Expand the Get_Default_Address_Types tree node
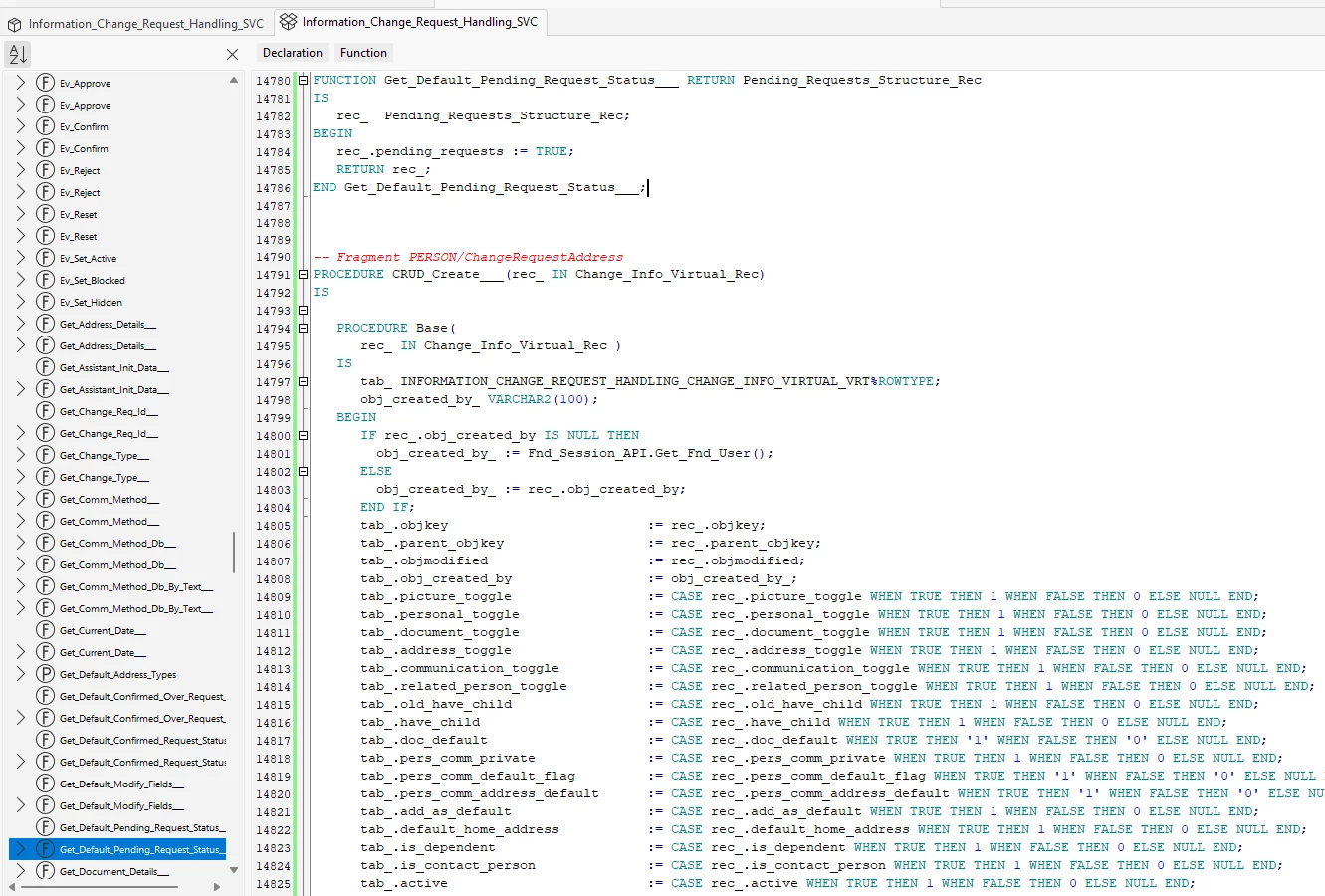 click(21, 674)
